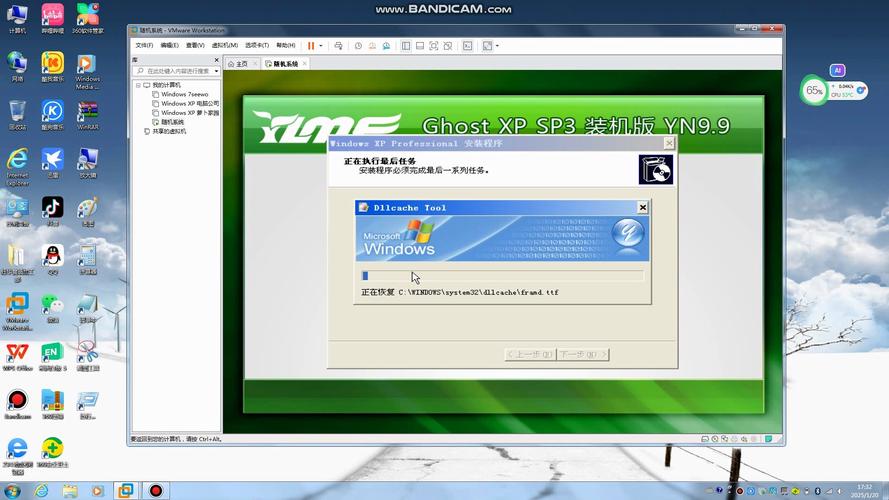Click the 上一步(B) back button
This screenshot has width=889, height=500.
[x=530, y=354]
